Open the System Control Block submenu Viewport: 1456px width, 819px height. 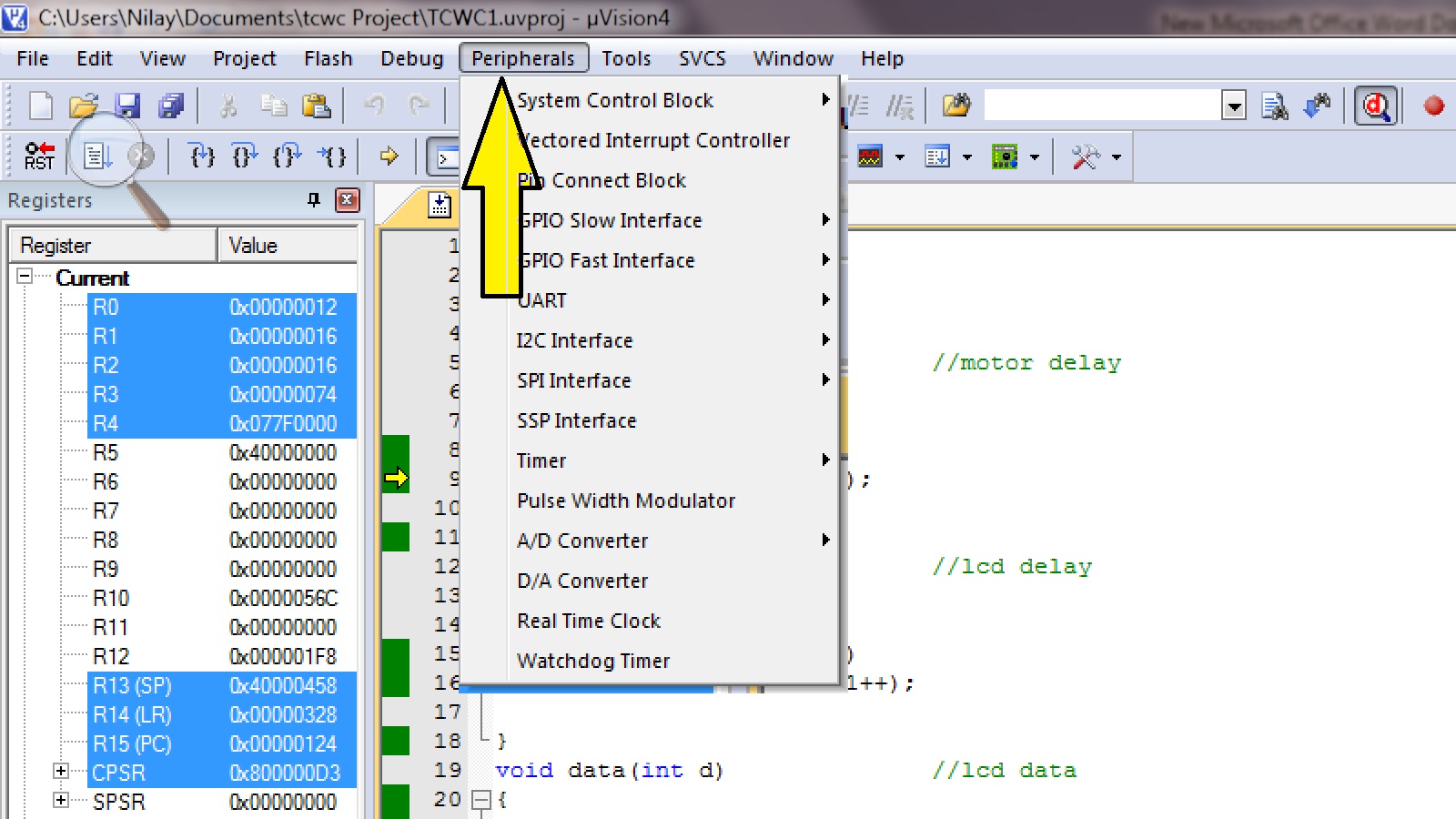tap(650, 100)
